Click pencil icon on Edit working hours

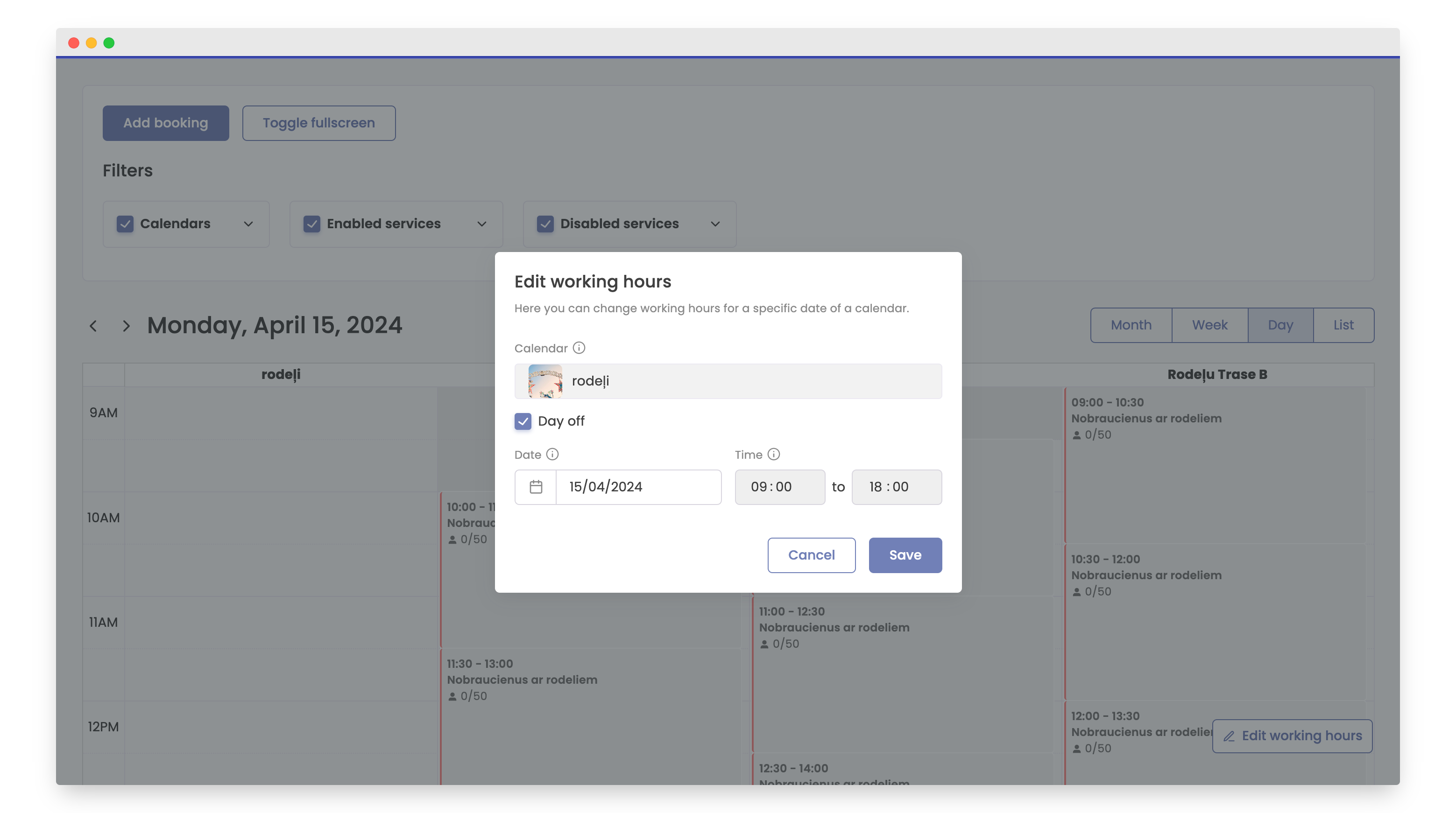tap(1229, 736)
